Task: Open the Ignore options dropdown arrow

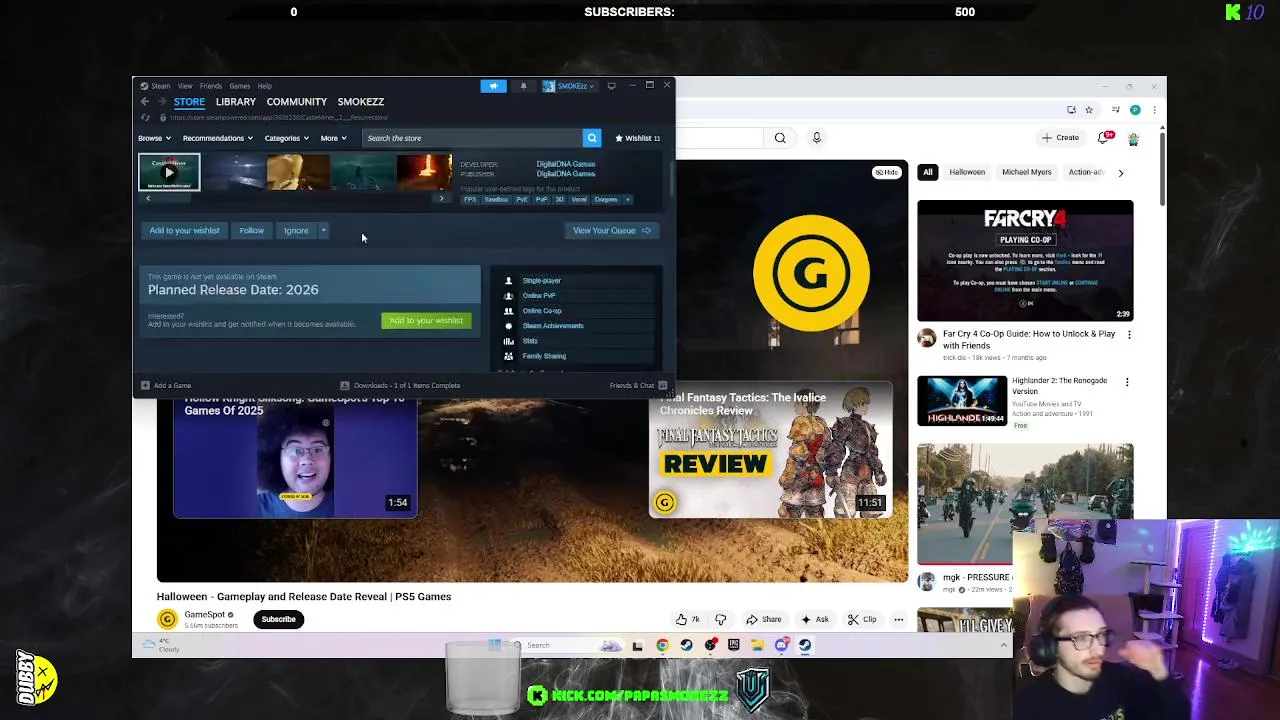Action: 323,231
